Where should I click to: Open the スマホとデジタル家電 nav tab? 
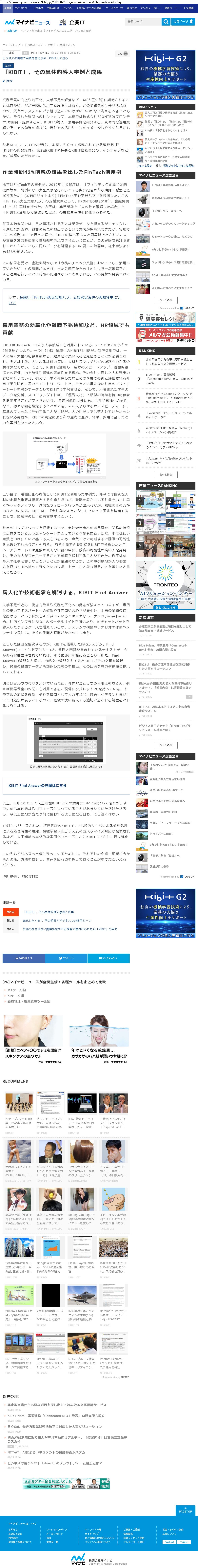tap(89, 9)
